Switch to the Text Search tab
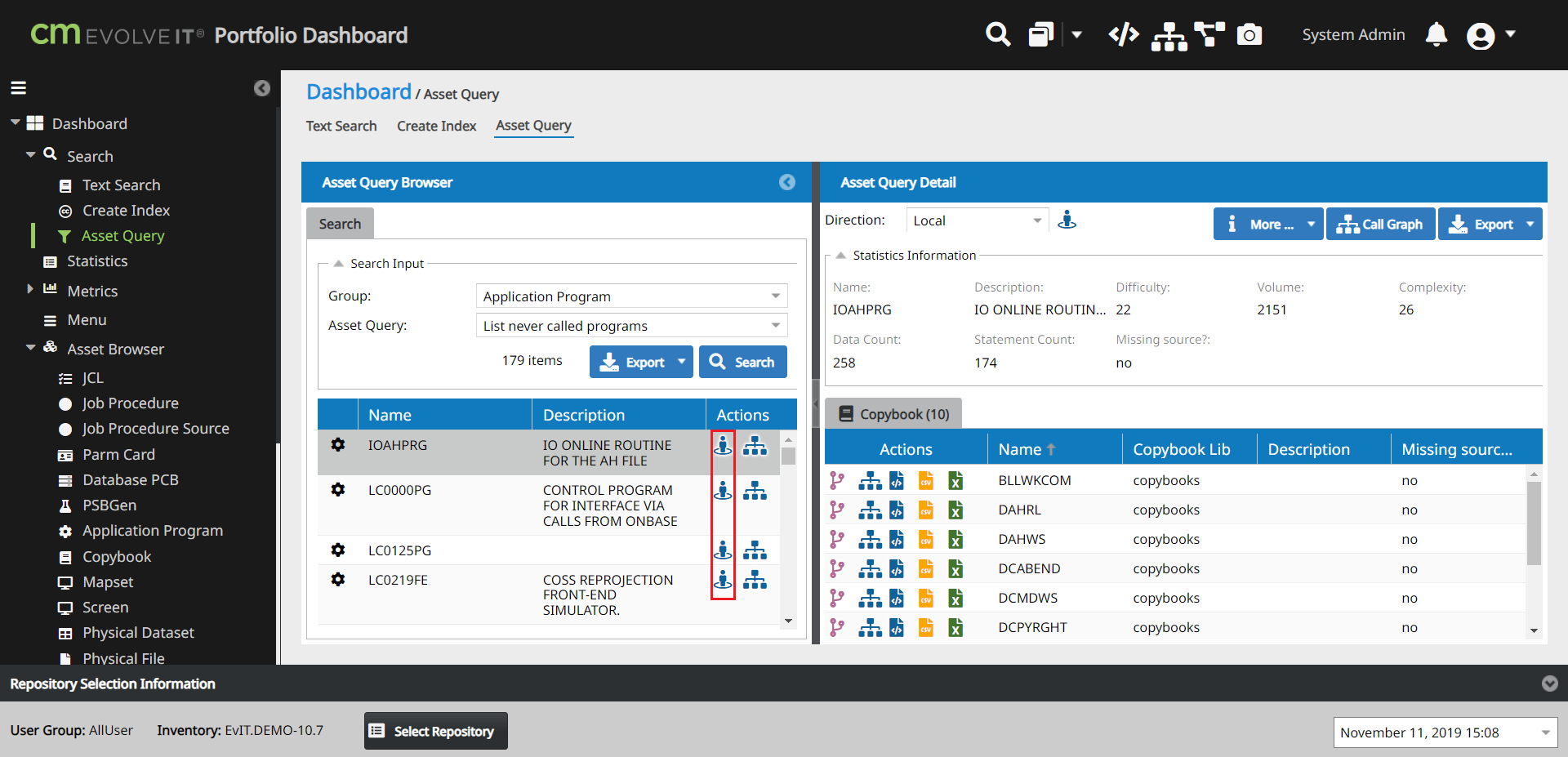Viewport: 1568px width, 757px height. (x=341, y=126)
